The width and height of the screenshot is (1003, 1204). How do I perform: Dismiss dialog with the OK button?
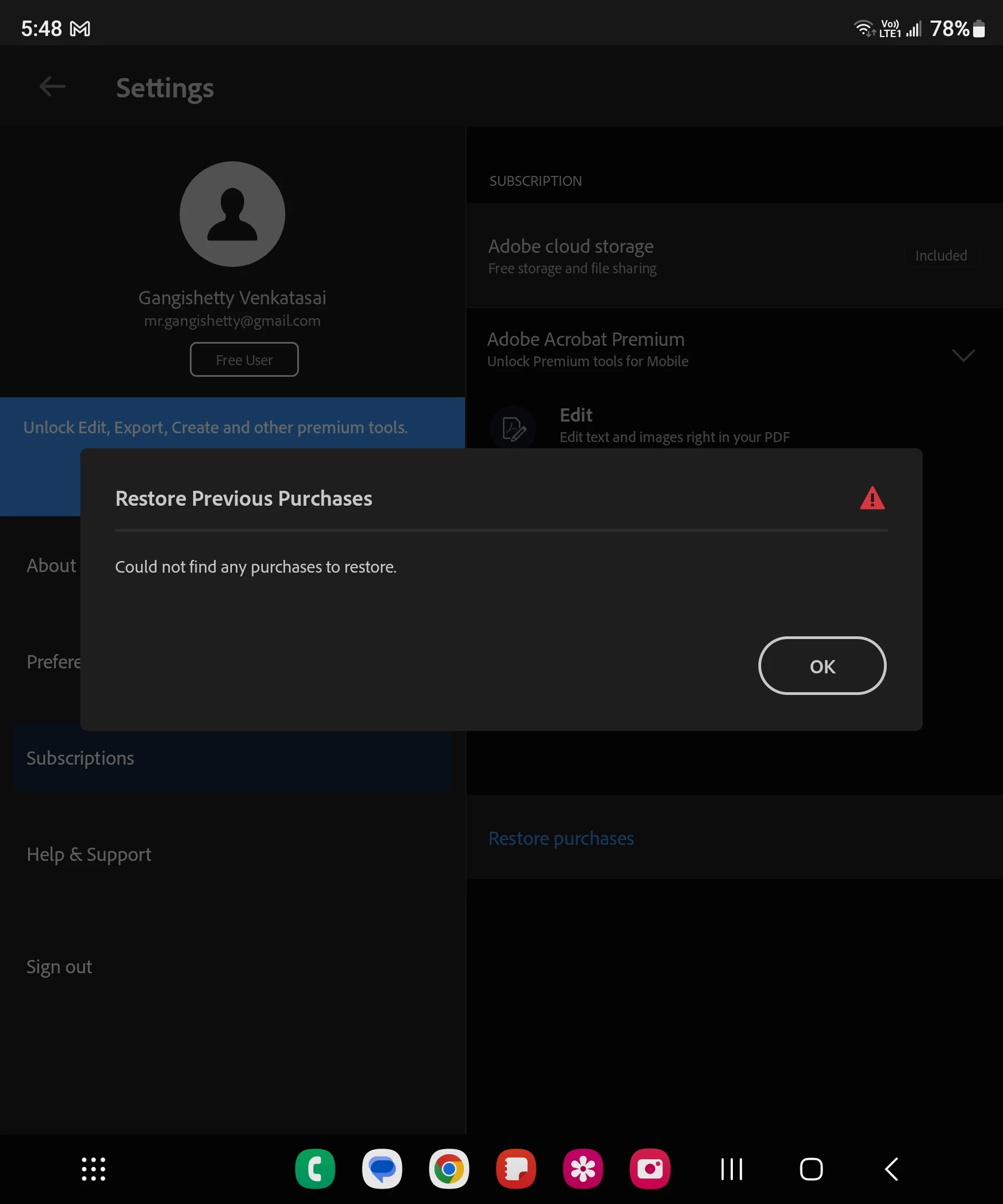click(822, 666)
